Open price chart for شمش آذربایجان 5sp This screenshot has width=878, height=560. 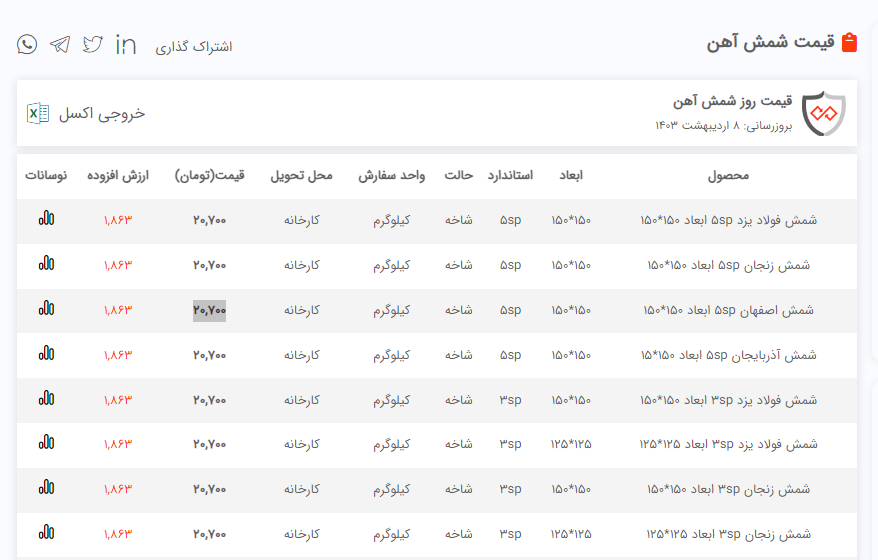[46, 354]
